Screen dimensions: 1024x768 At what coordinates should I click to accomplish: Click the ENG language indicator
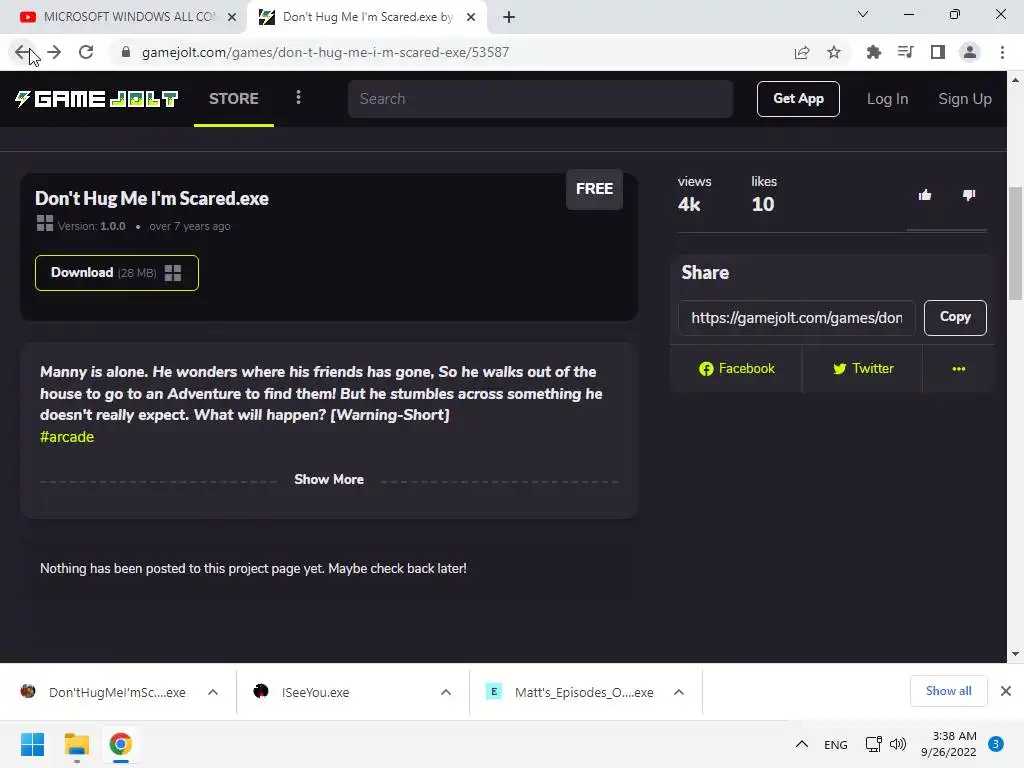[x=835, y=744]
